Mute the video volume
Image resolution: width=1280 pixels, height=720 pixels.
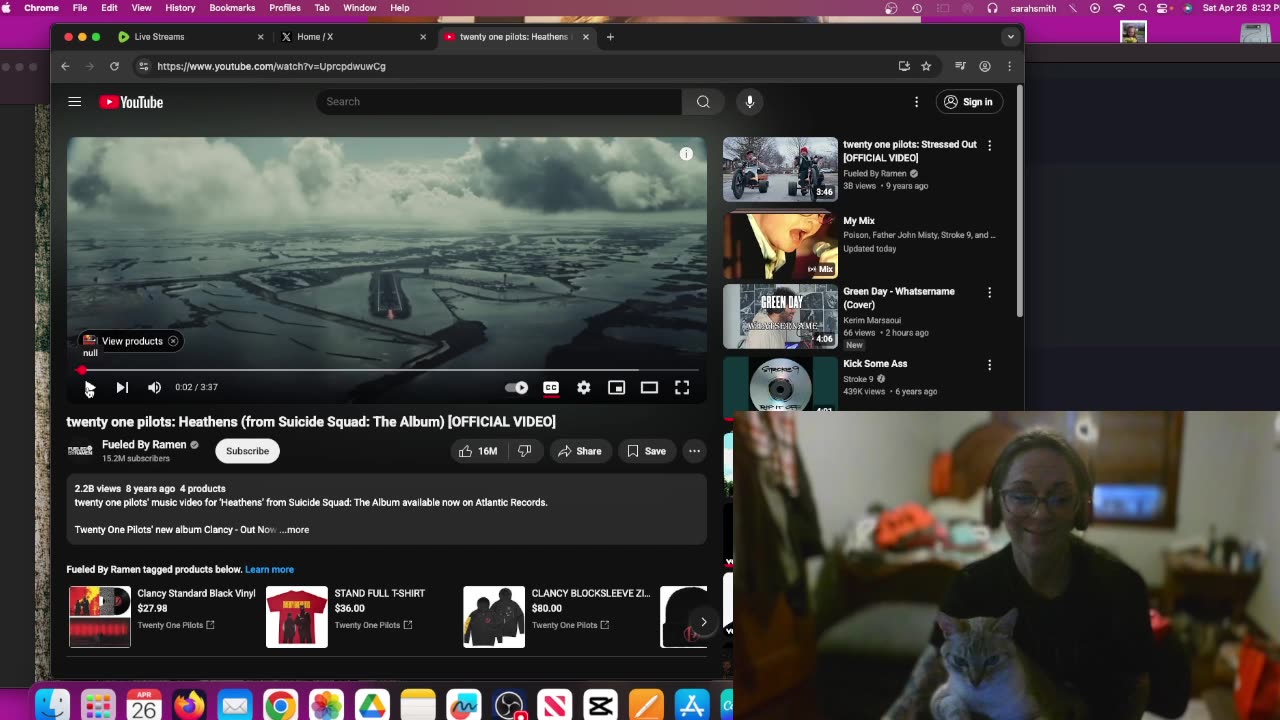154,387
